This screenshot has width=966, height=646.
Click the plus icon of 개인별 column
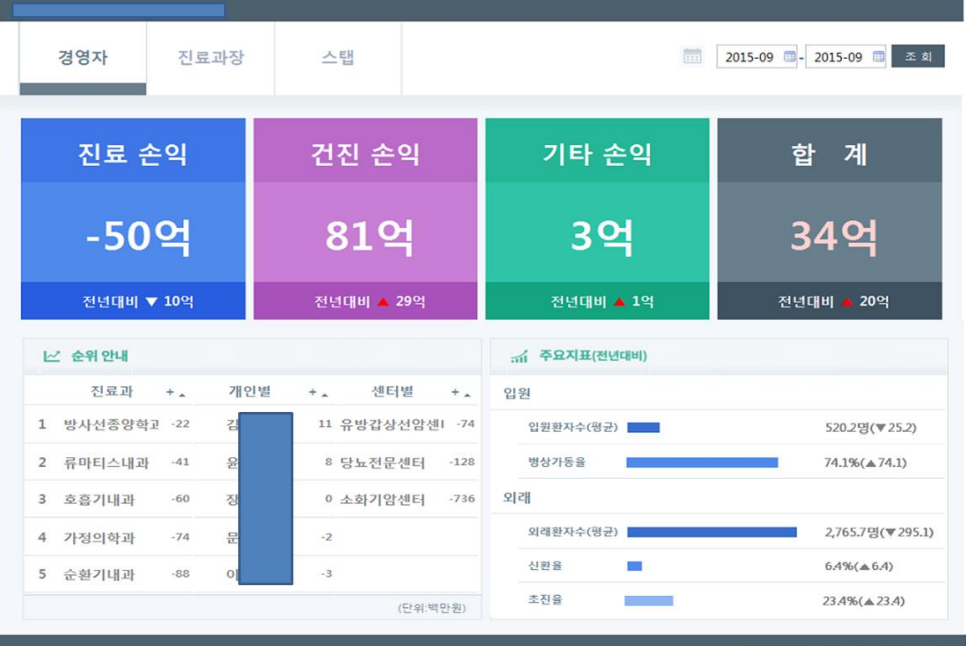[x=313, y=392]
